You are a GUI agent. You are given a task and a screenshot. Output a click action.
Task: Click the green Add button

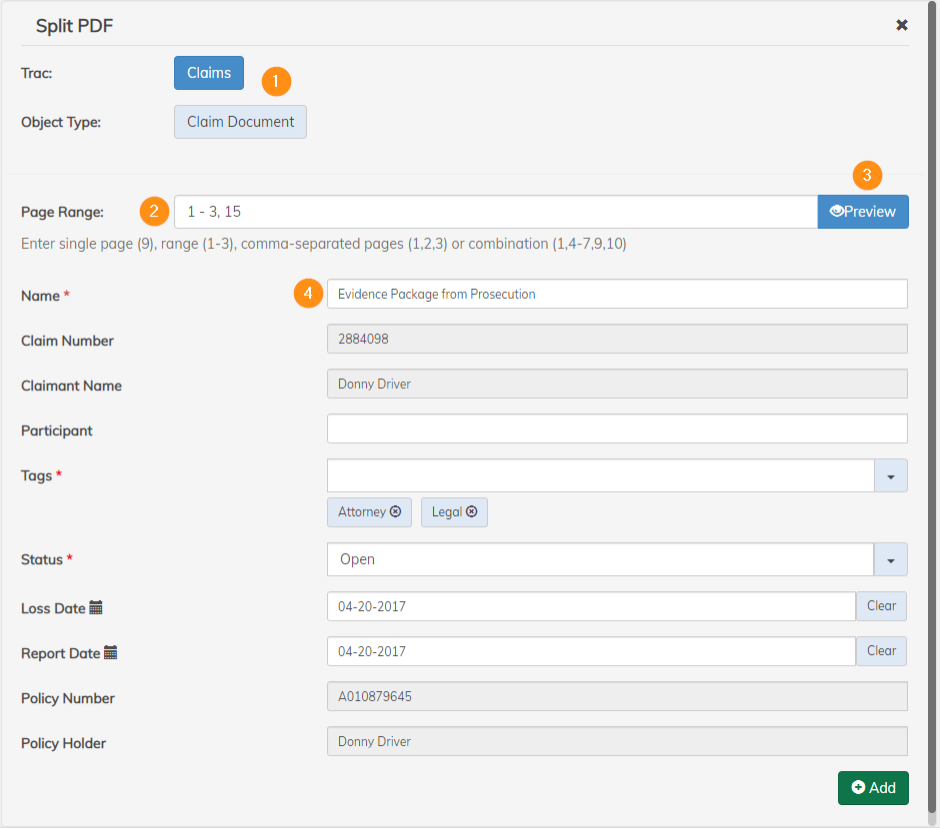point(873,788)
